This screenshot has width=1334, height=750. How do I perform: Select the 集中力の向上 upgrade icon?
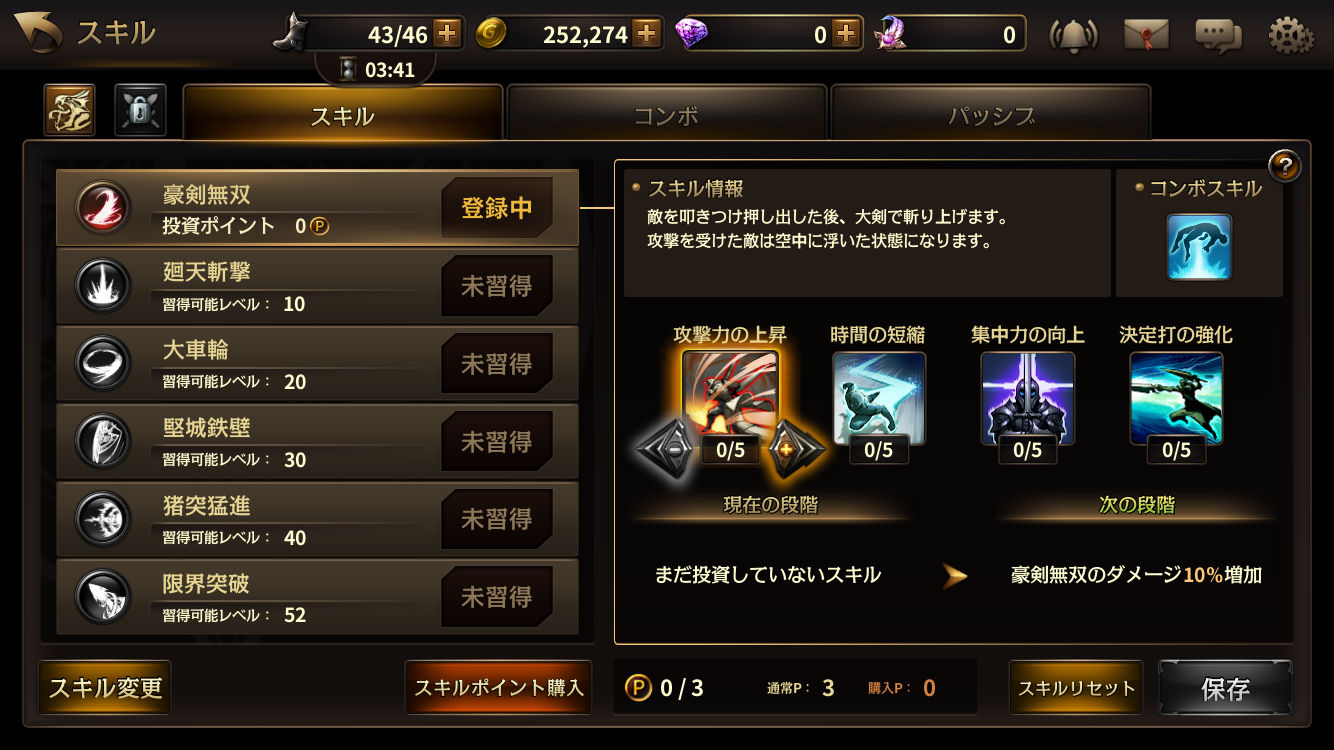[x=1028, y=398]
